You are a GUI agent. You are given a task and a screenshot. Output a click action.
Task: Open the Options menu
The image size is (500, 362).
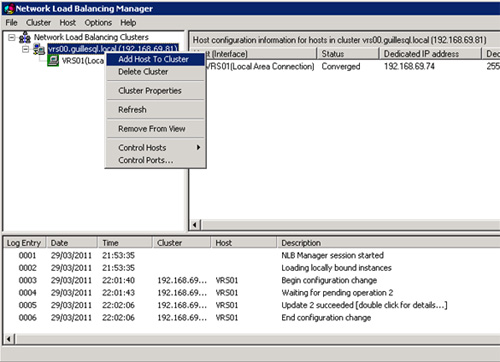(x=98, y=23)
